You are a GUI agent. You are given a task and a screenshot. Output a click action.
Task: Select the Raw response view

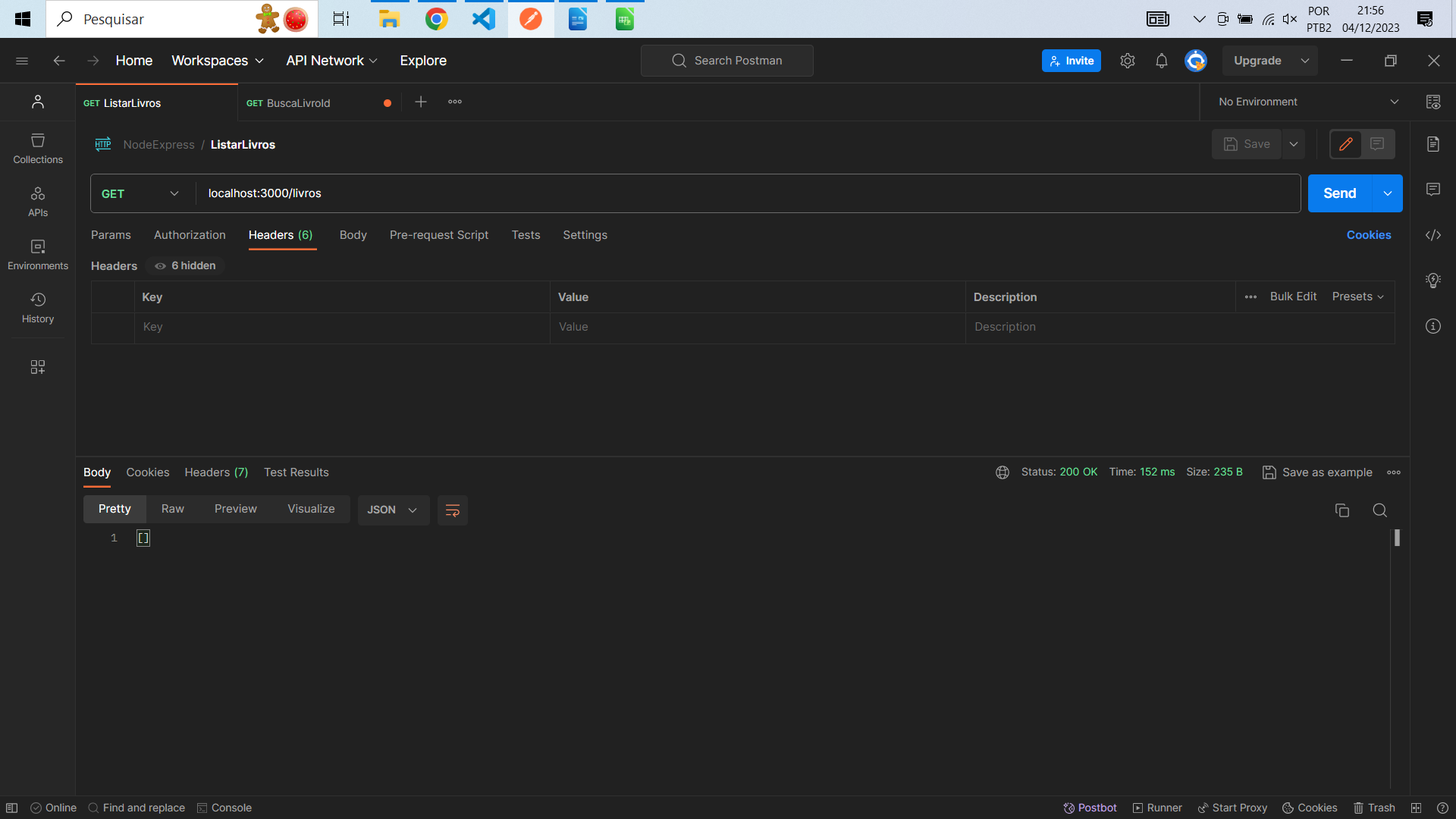(173, 509)
